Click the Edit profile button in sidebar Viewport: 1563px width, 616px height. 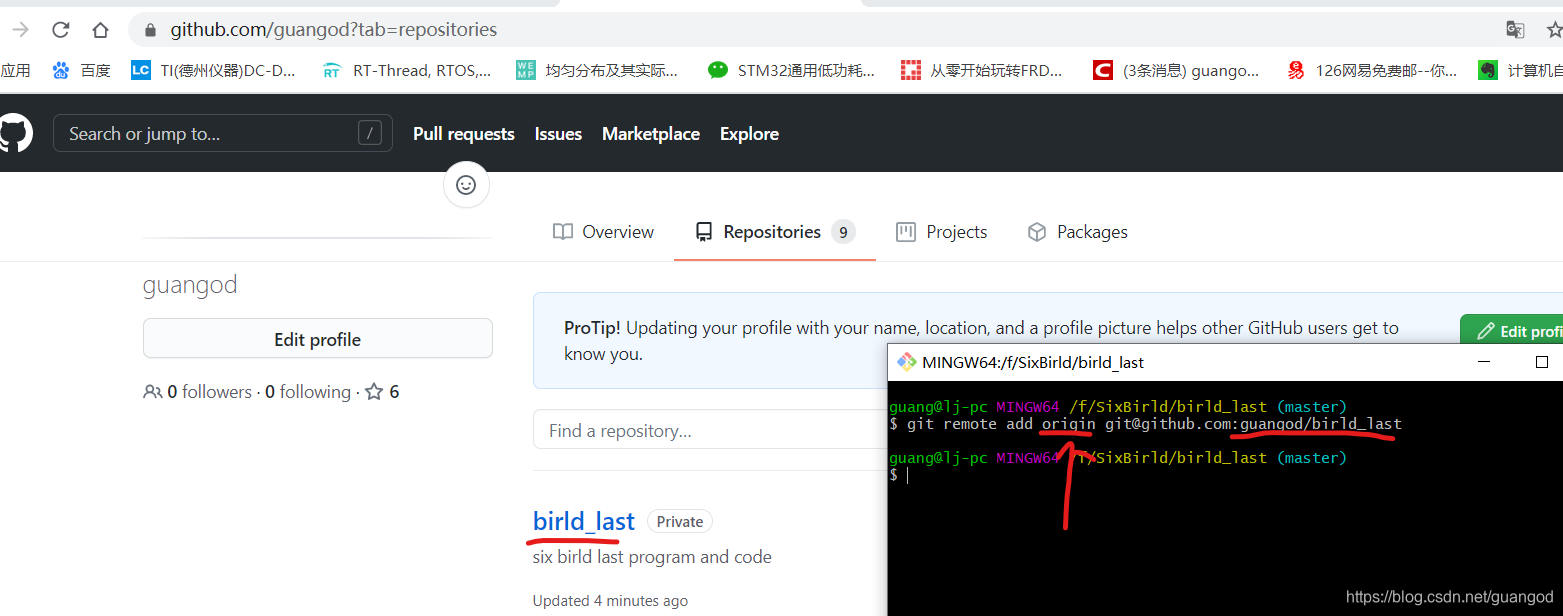coord(318,339)
